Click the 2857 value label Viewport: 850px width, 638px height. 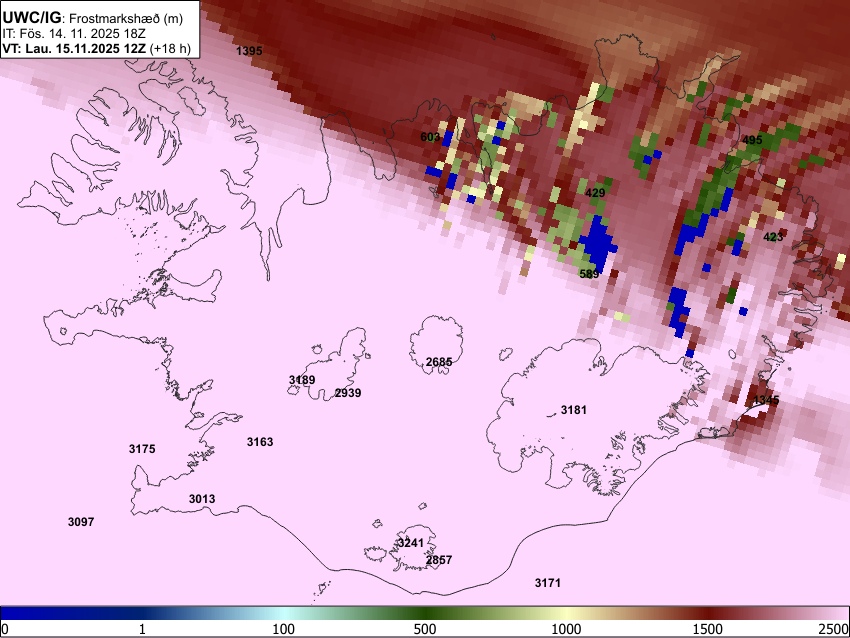tap(439, 559)
